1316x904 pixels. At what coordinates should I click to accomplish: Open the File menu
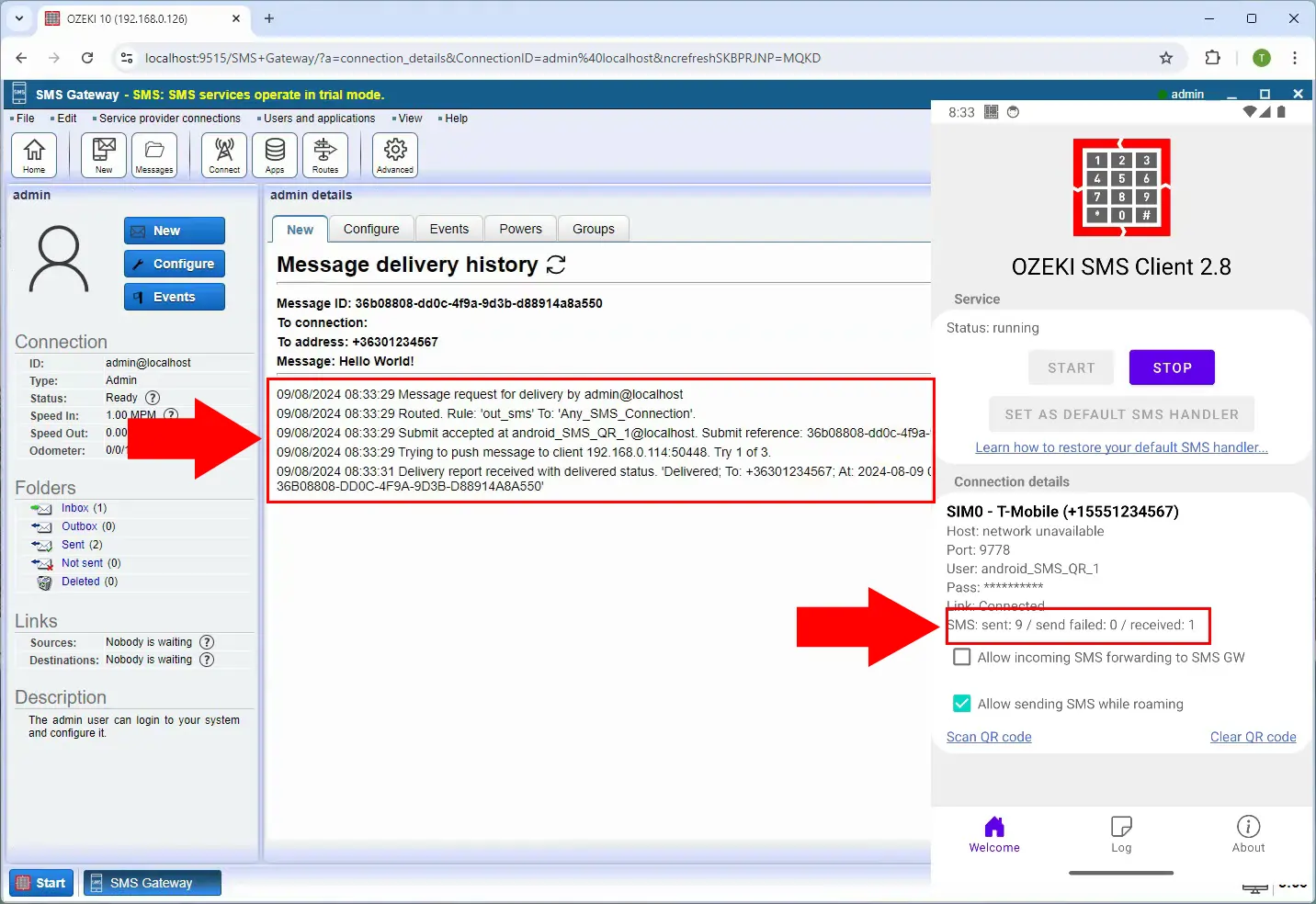pyautogui.click(x=25, y=119)
